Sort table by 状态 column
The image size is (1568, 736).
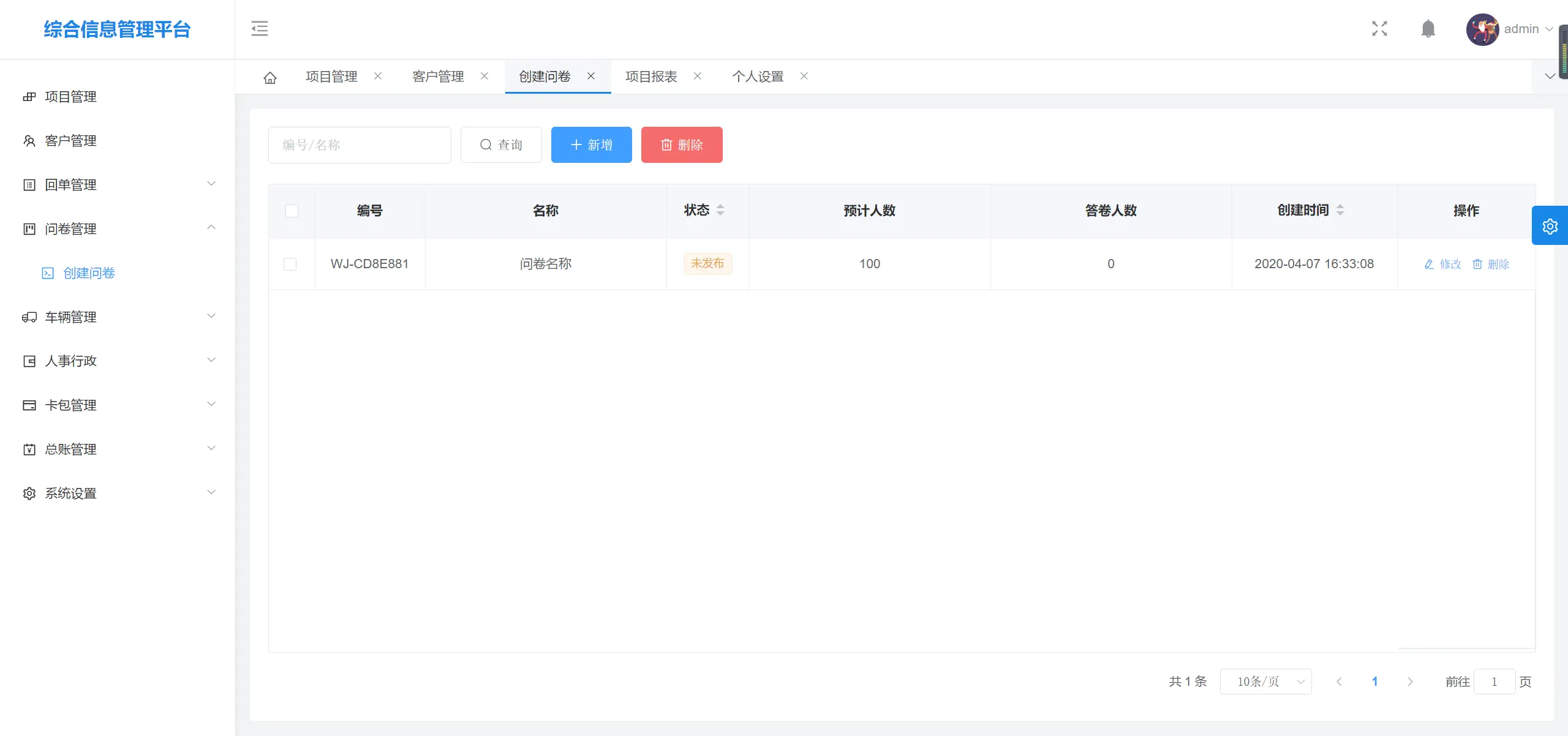point(720,210)
